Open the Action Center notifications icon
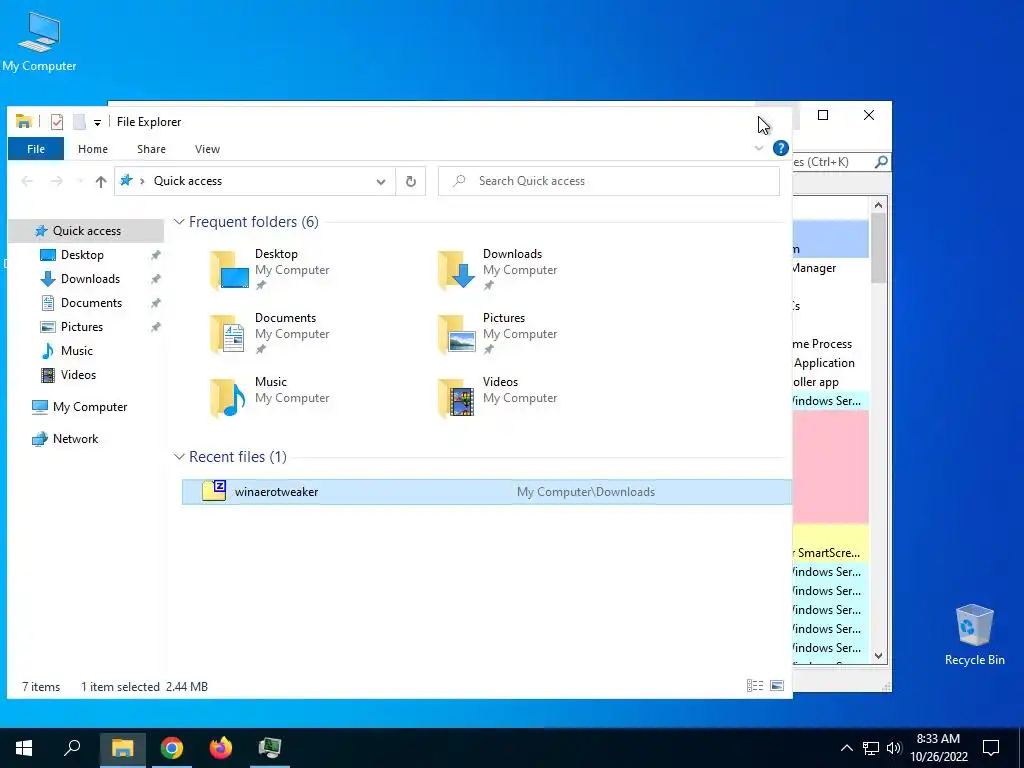The image size is (1024, 768). [x=991, y=748]
